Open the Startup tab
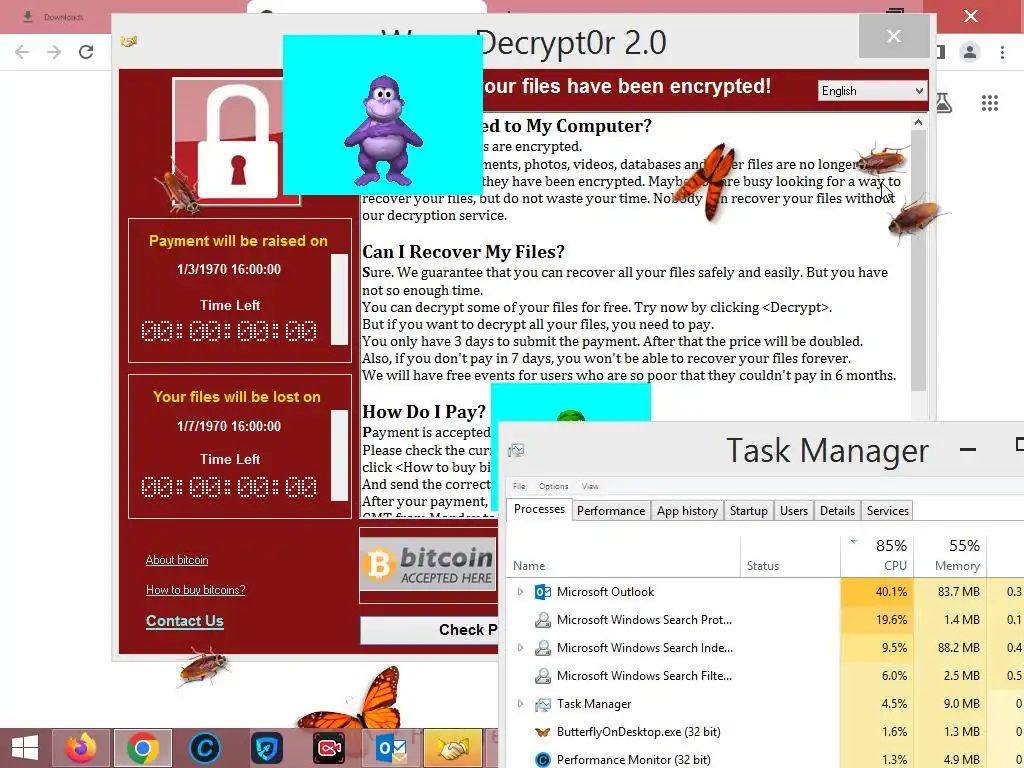Viewport: 1024px width, 768px height. click(x=748, y=511)
